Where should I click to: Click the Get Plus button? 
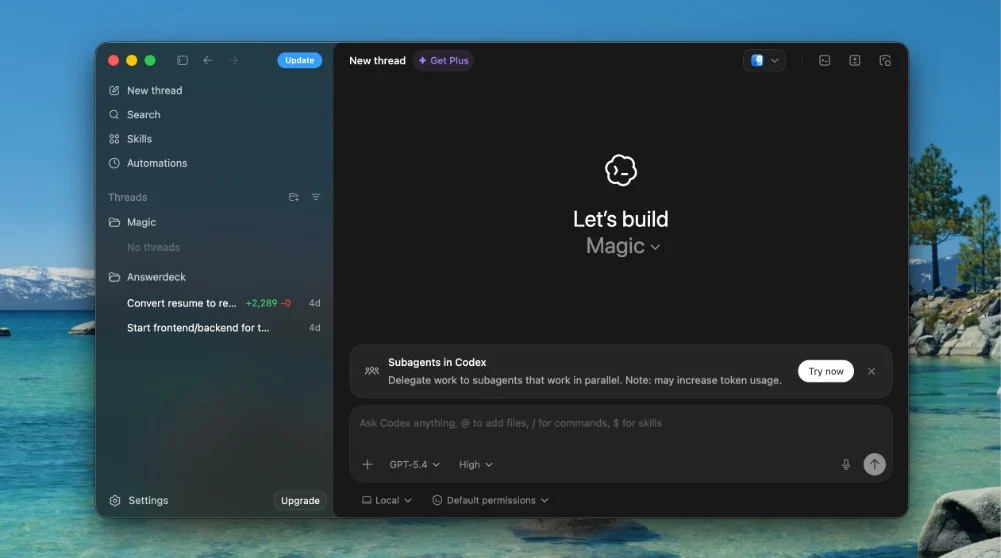(444, 61)
